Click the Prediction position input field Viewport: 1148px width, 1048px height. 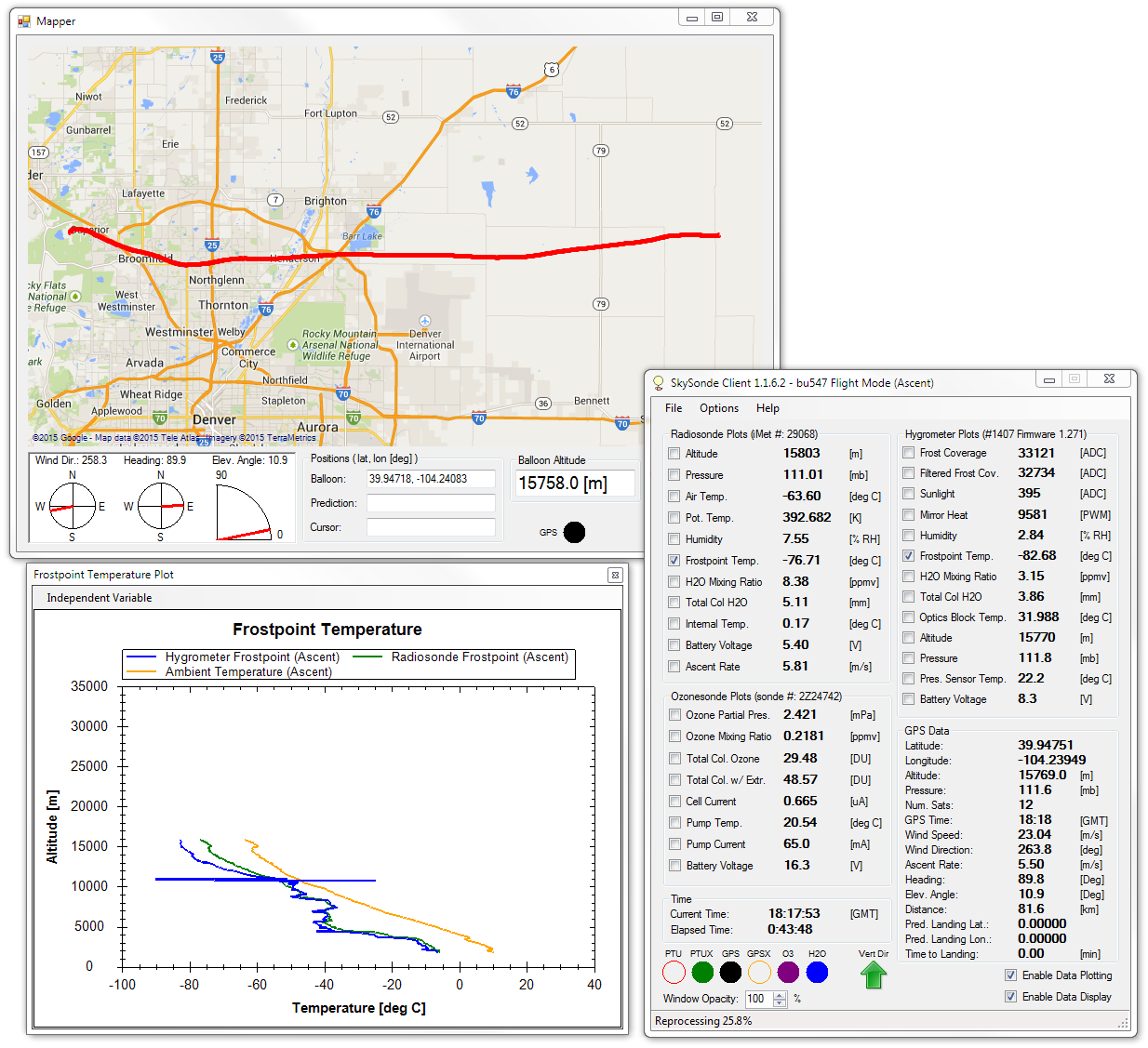pos(431,503)
